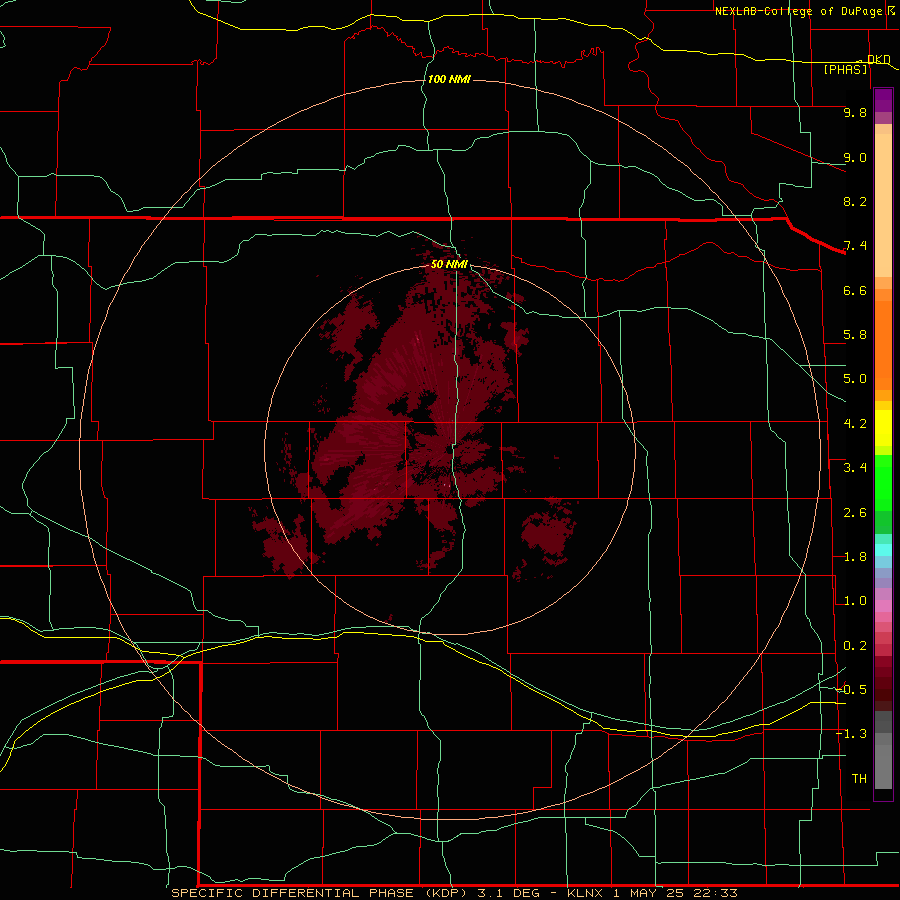Click the 3.4 scale label
900x900 pixels.
tap(855, 468)
